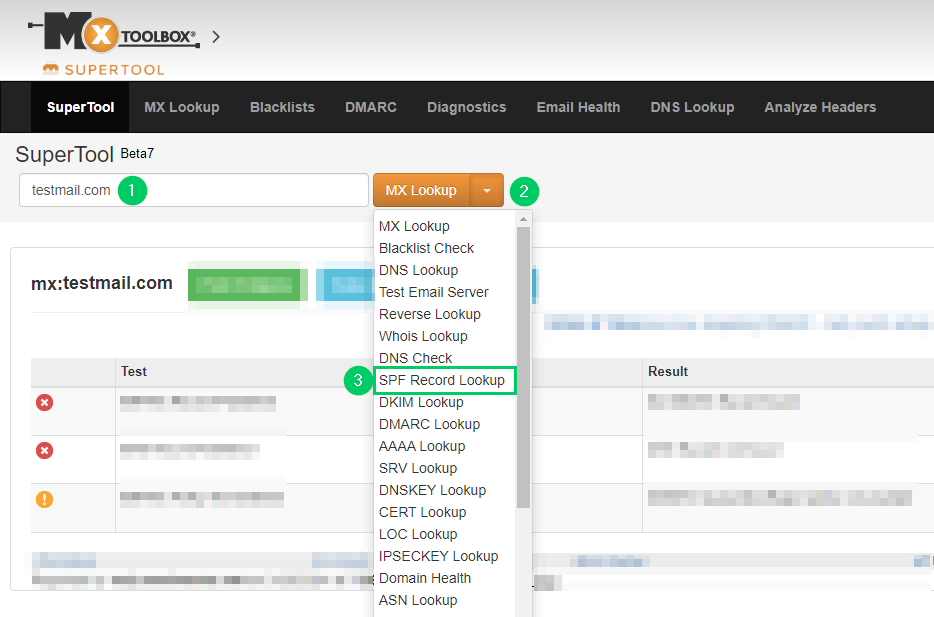Go to the Blacklists tab
This screenshot has height=617, width=934.
(x=282, y=107)
